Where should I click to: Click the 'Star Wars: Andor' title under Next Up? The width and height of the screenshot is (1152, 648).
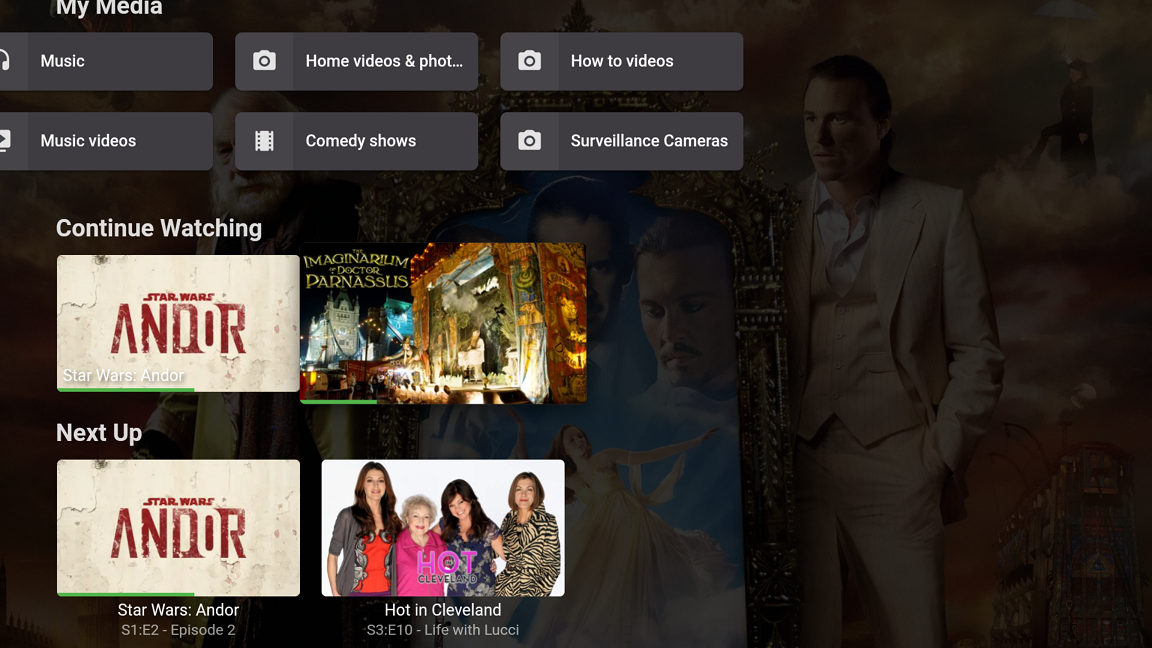(x=179, y=610)
